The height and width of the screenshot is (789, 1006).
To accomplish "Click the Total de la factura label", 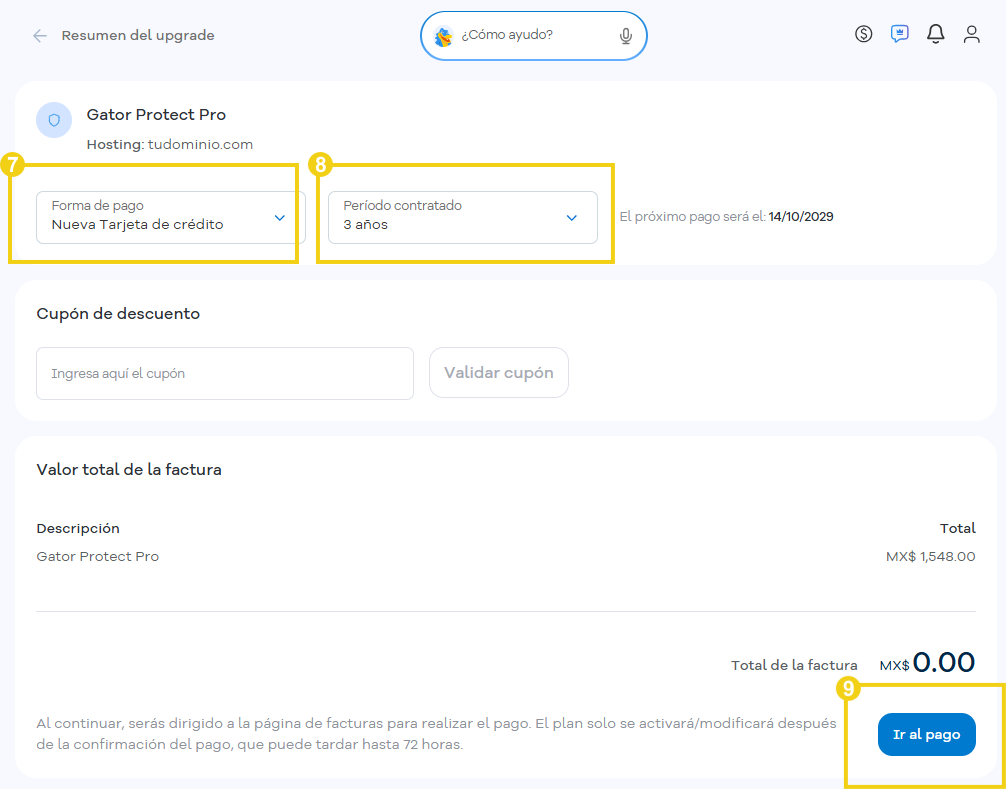I will click(794, 666).
